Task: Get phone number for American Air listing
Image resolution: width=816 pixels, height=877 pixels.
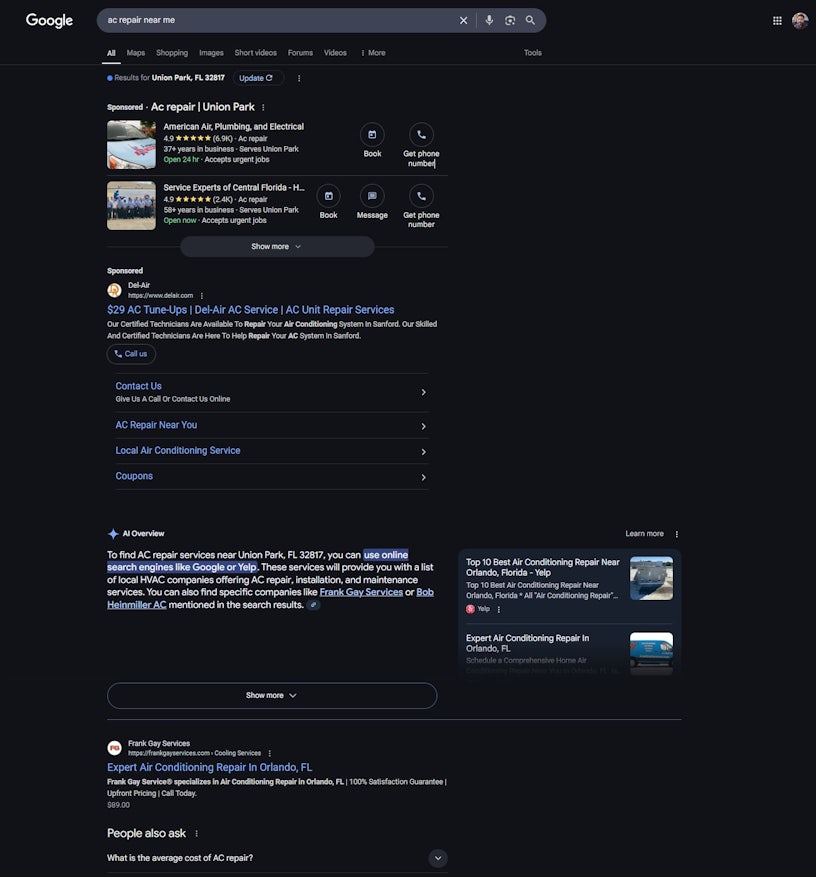Action: (421, 135)
